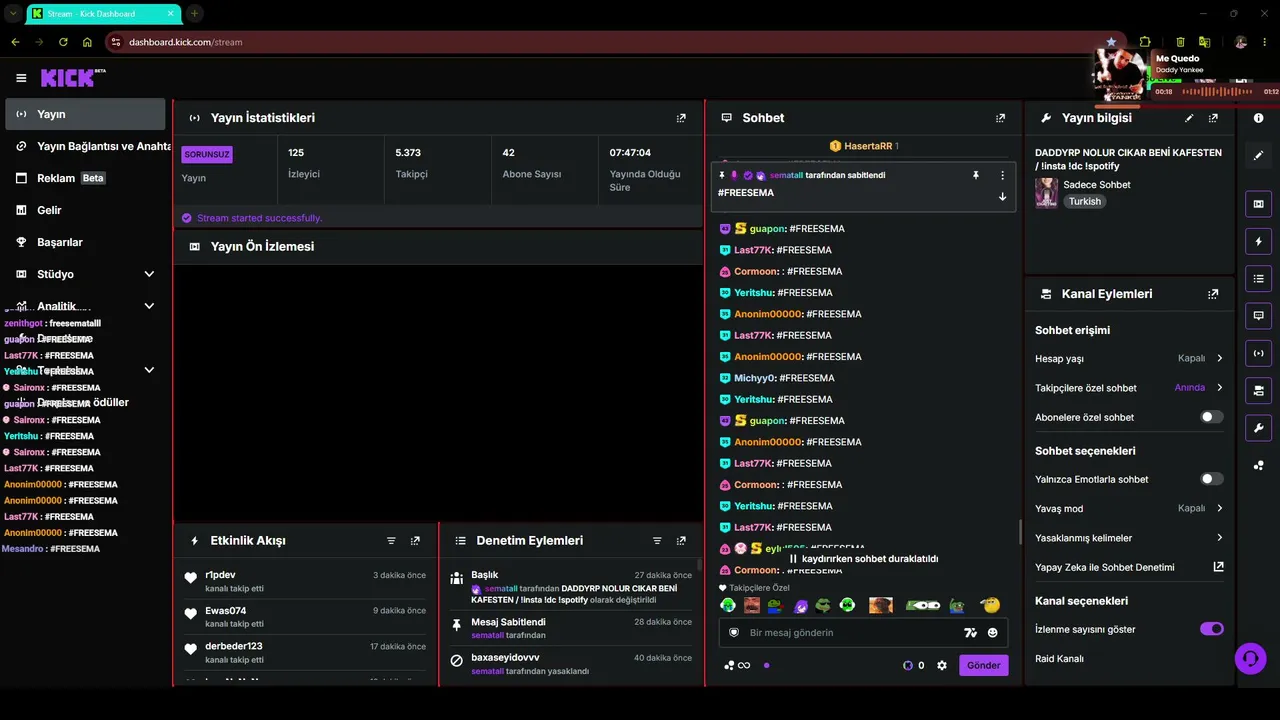Viewport: 1280px width, 720px height.
Task: Expand the Stüdyo sidebar section
Action: (x=149, y=274)
